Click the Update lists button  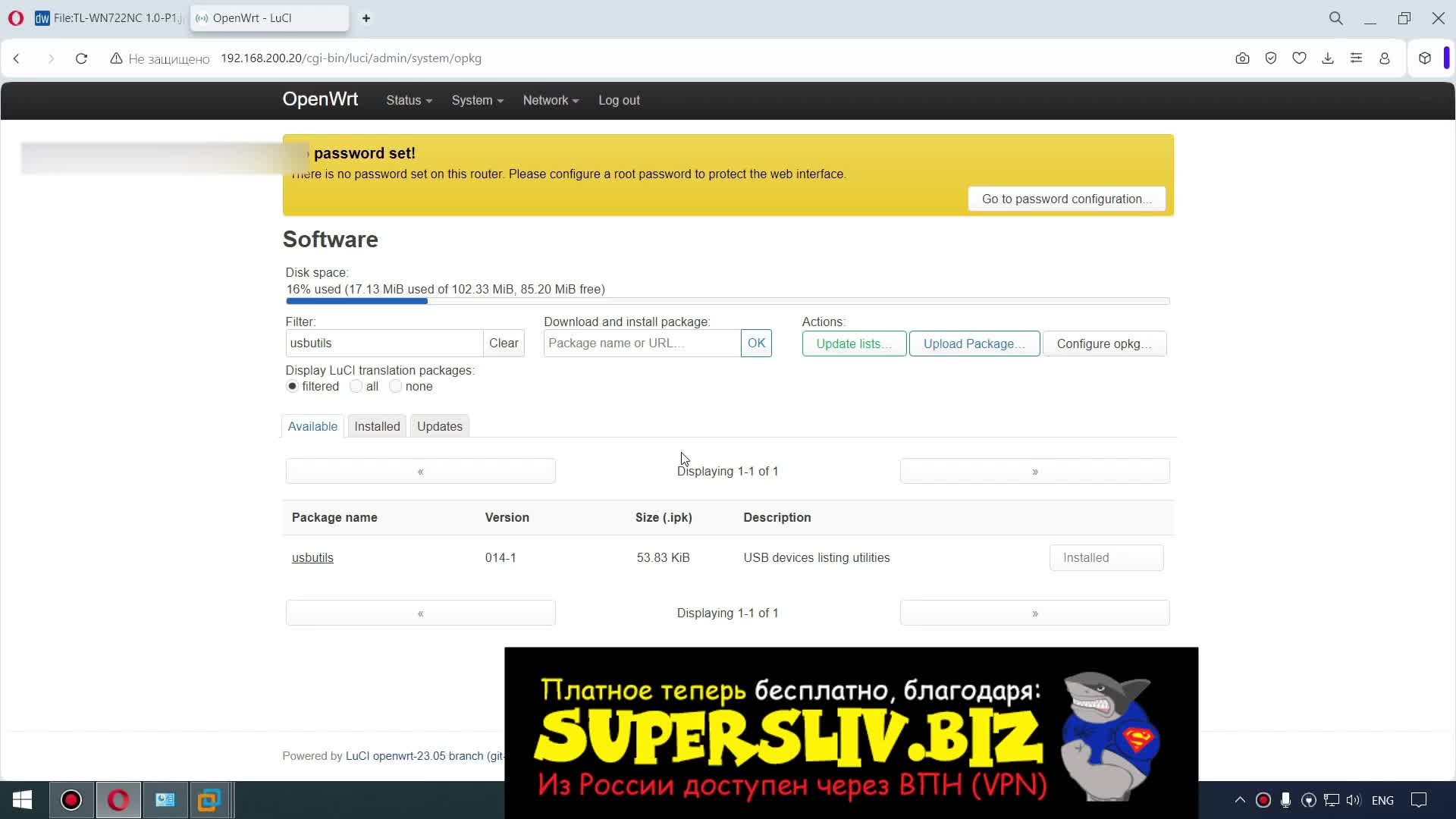854,344
